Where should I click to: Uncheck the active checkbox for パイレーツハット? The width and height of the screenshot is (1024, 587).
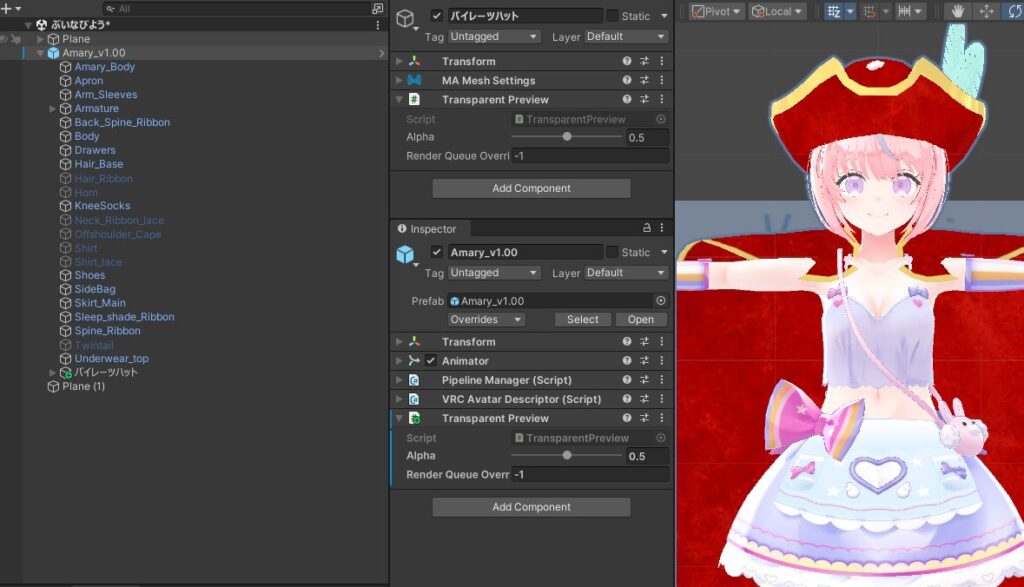click(437, 16)
